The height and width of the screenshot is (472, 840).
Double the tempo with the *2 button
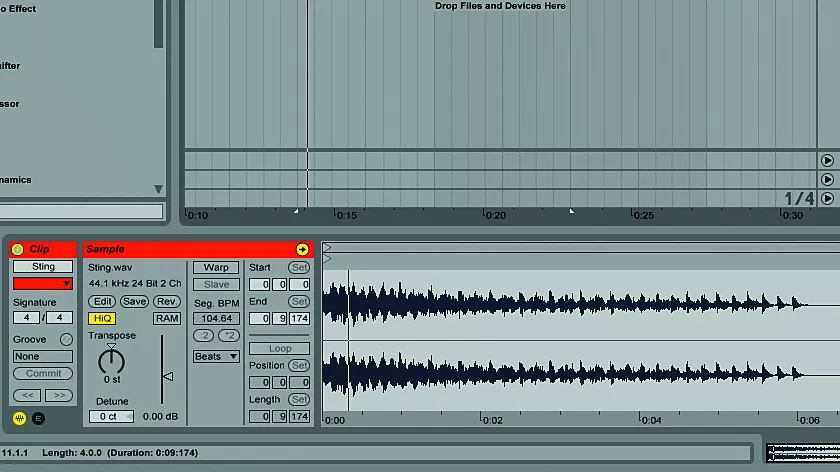tap(229, 335)
